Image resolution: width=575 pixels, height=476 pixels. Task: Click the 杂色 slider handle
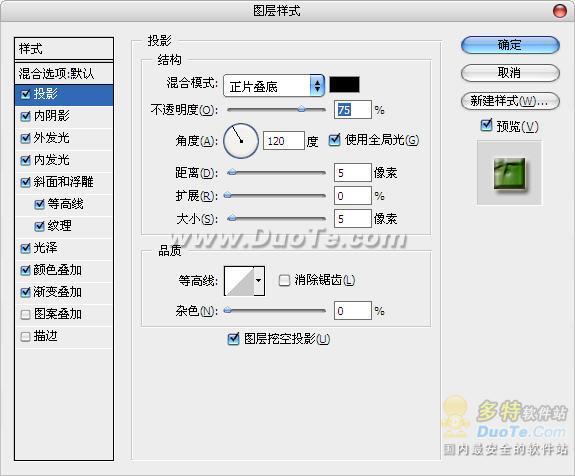pyautogui.click(x=227, y=310)
